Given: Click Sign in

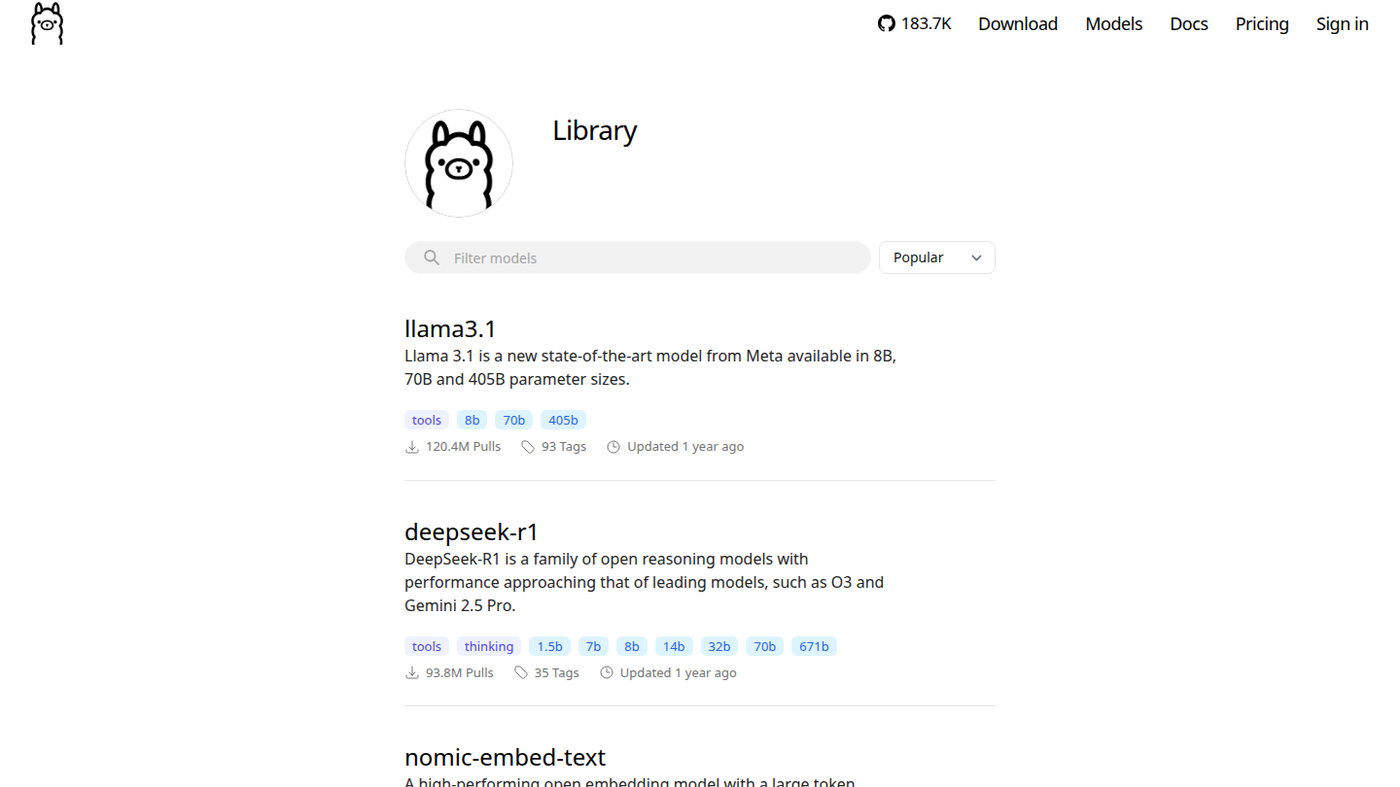Looking at the screenshot, I should point(1342,24).
